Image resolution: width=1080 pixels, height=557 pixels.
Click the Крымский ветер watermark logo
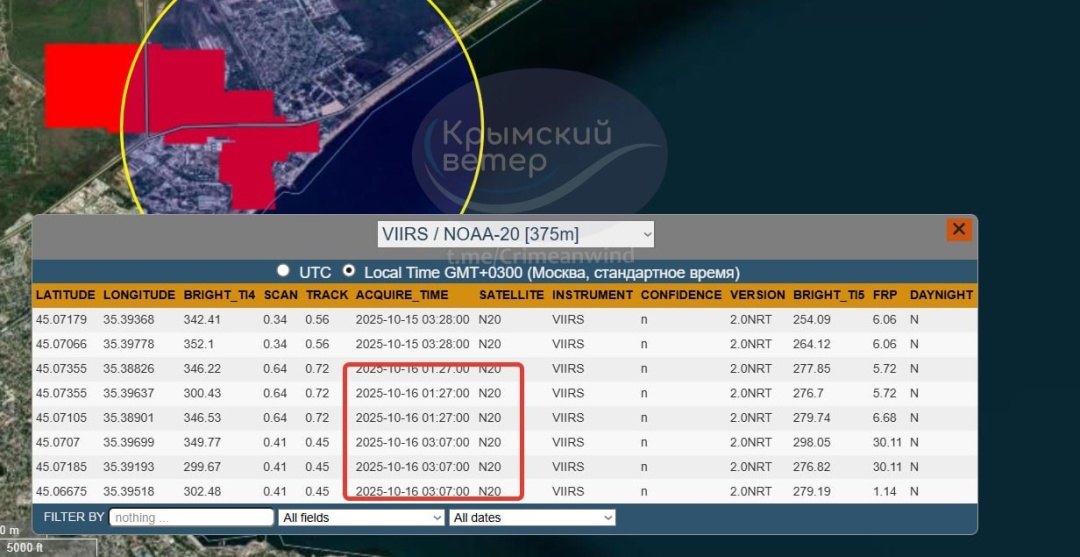click(525, 147)
